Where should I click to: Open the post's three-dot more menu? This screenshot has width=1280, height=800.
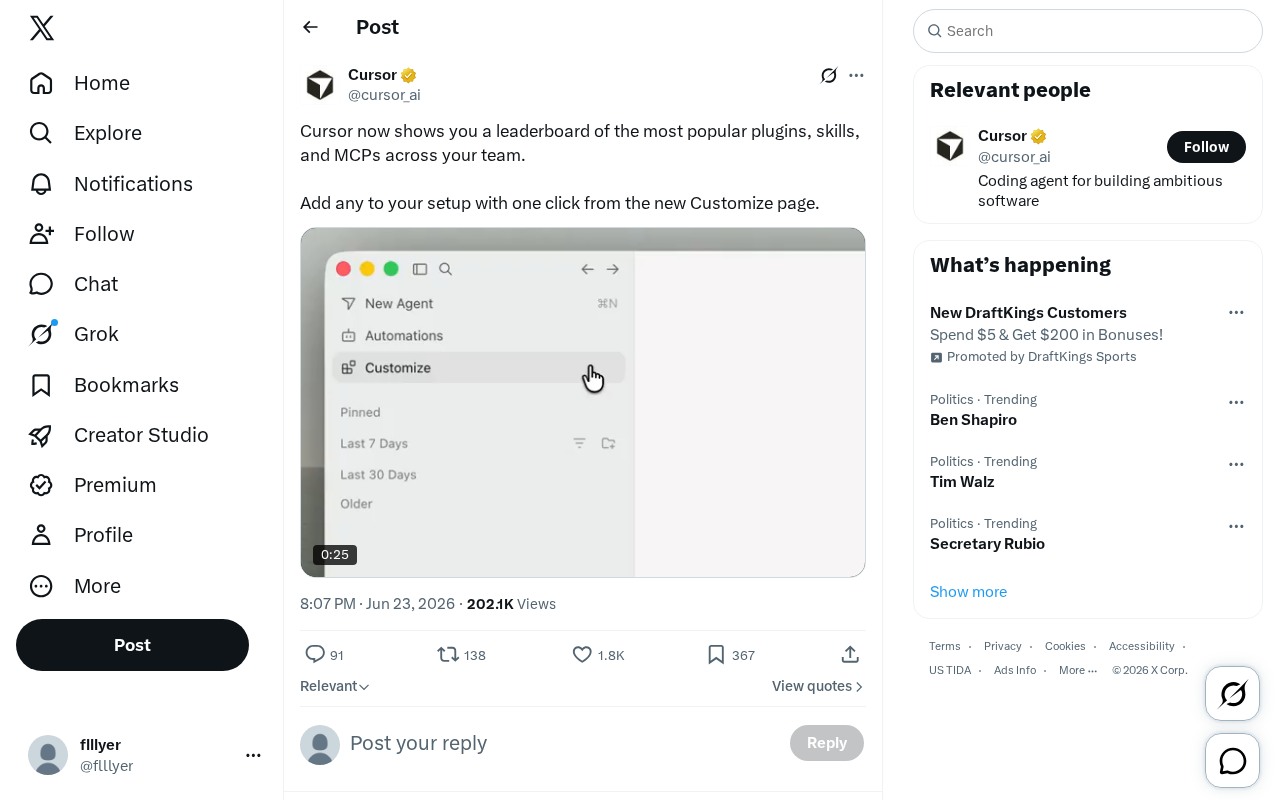coord(856,75)
